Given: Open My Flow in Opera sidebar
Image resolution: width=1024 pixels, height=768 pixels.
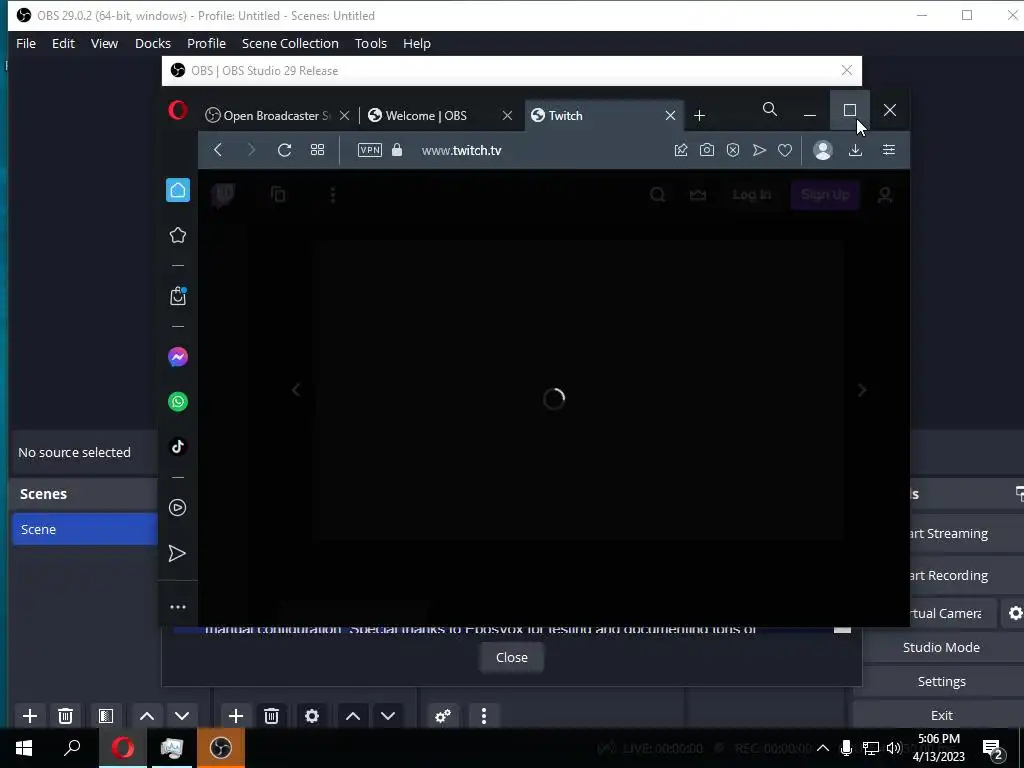Looking at the screenshot, I should point(178,553).
